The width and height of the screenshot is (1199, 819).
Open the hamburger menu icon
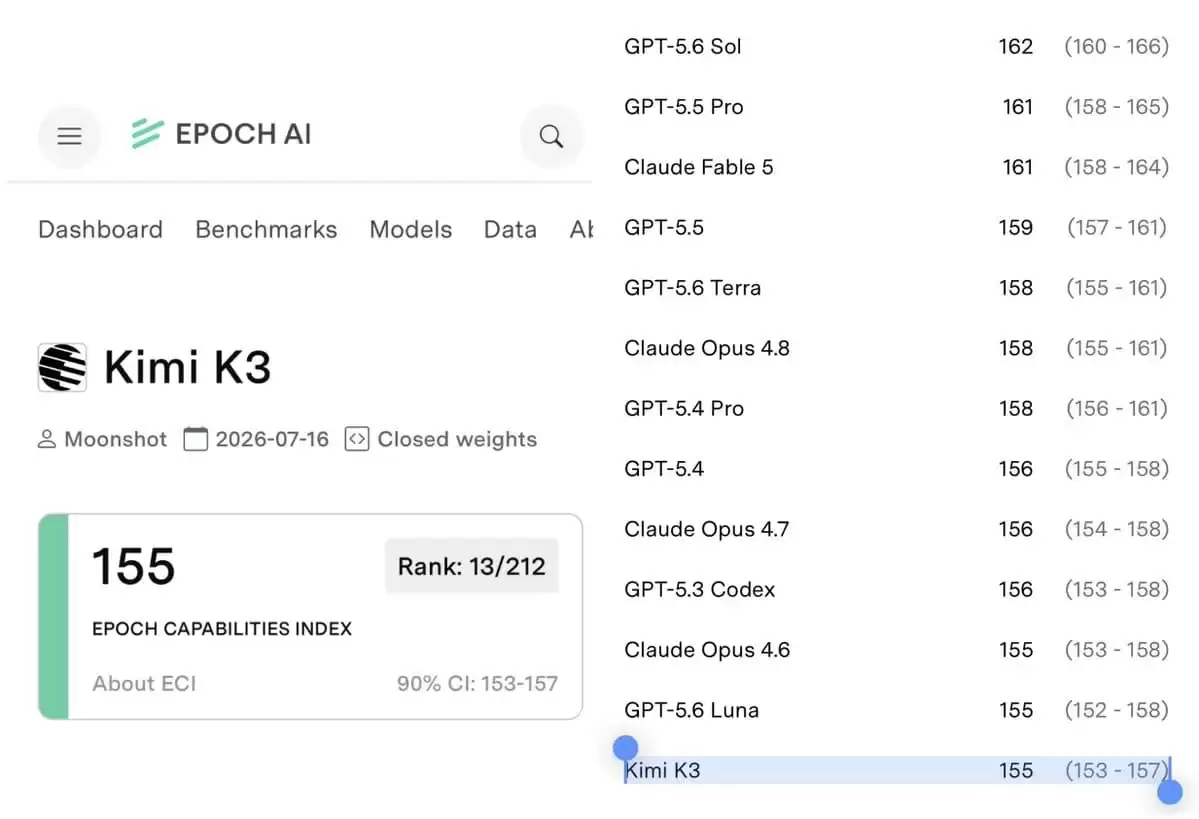pyautogui.click(x=70, y=136)
